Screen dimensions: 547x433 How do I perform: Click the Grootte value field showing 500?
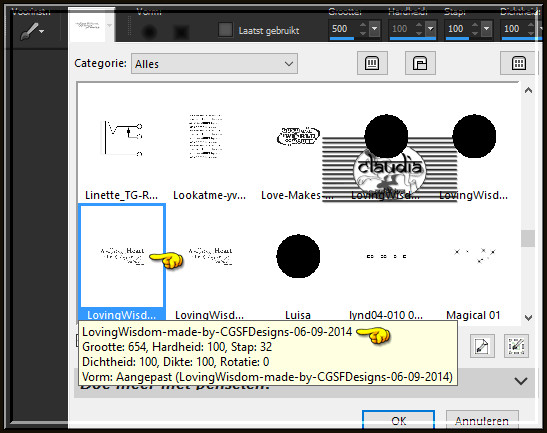pos(343,29)
